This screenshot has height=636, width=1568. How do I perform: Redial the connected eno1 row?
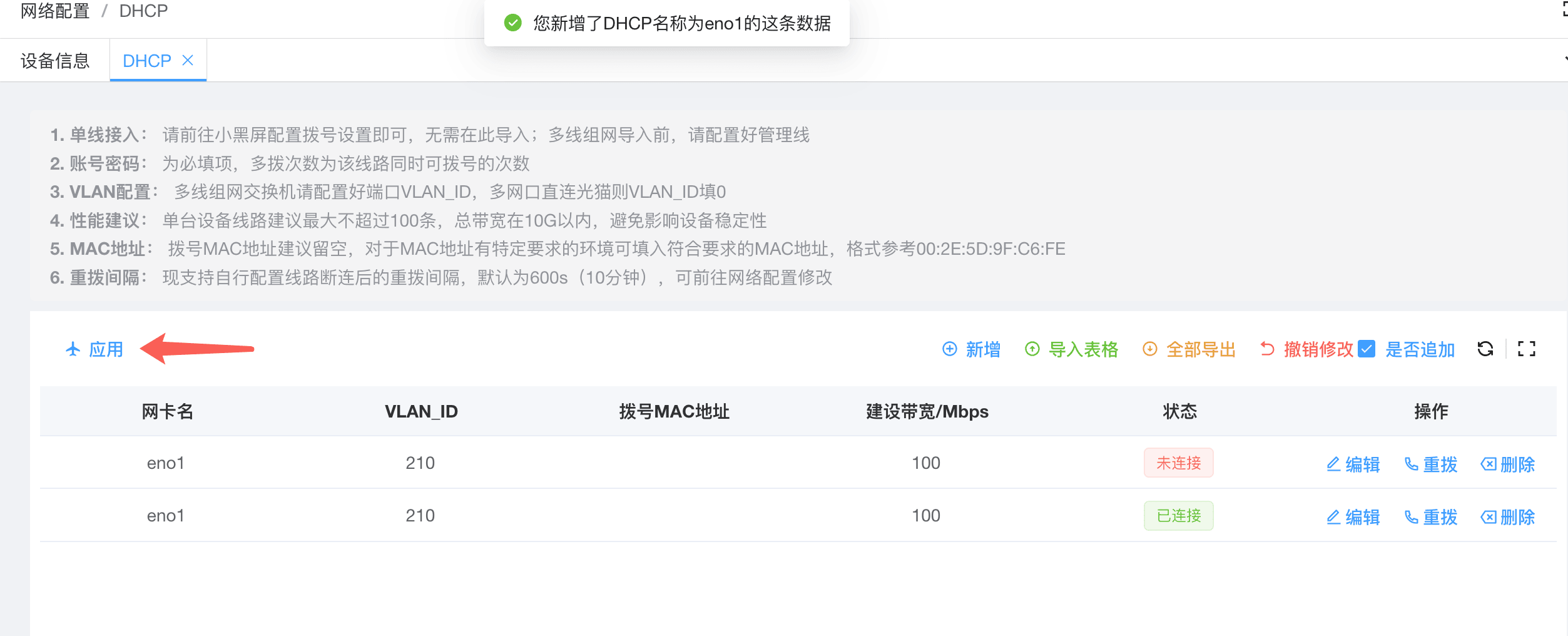pyautogui.click(x=1431, y=517)
